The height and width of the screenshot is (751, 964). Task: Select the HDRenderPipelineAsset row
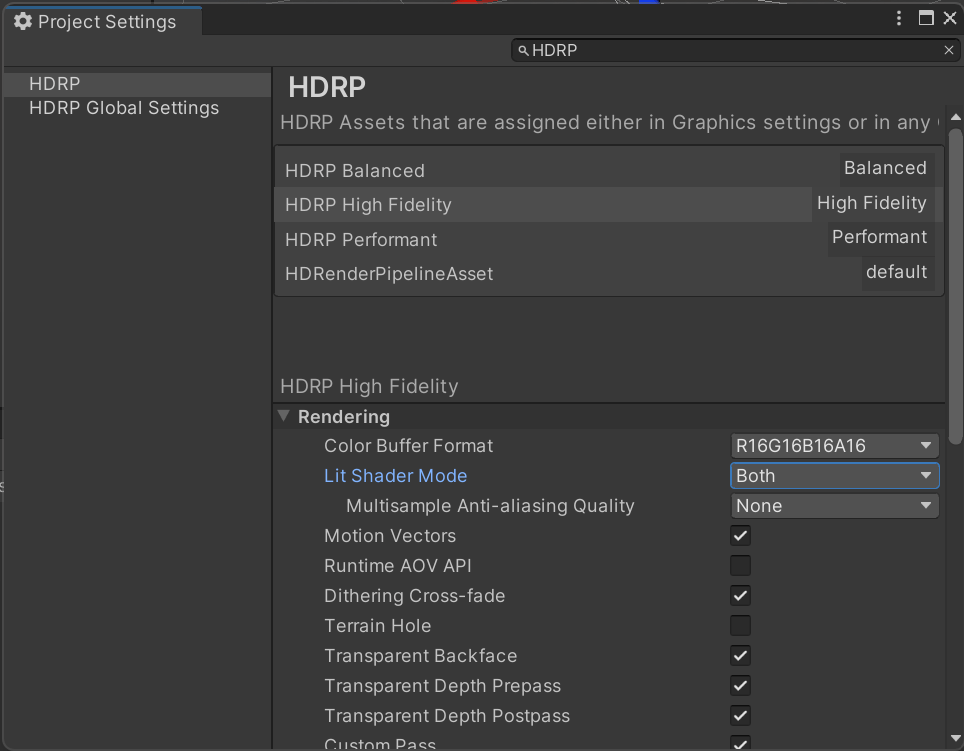[x=609, y=273]
